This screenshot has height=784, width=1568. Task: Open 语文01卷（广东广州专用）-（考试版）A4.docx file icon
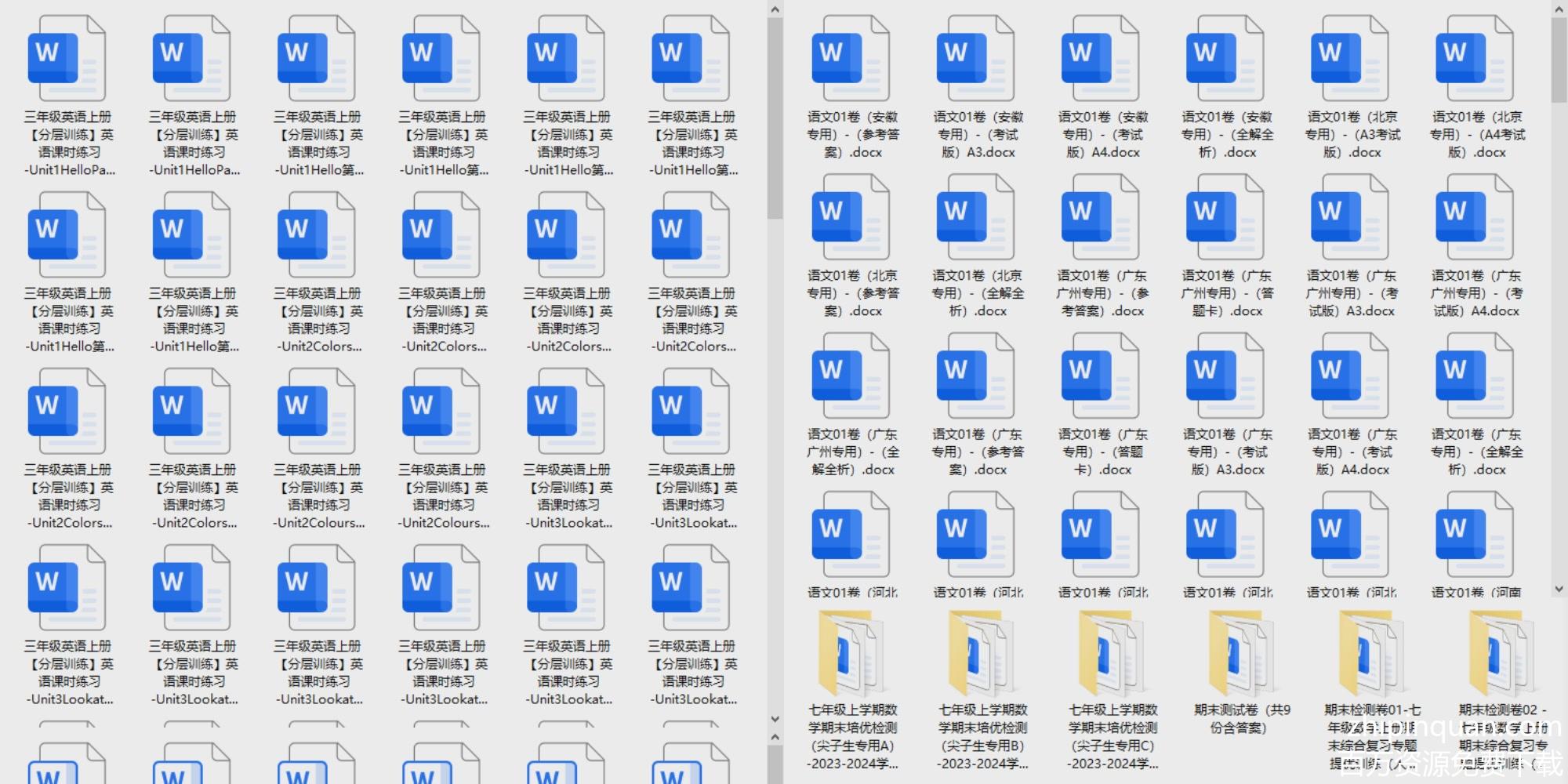[x=1475, y=217]
